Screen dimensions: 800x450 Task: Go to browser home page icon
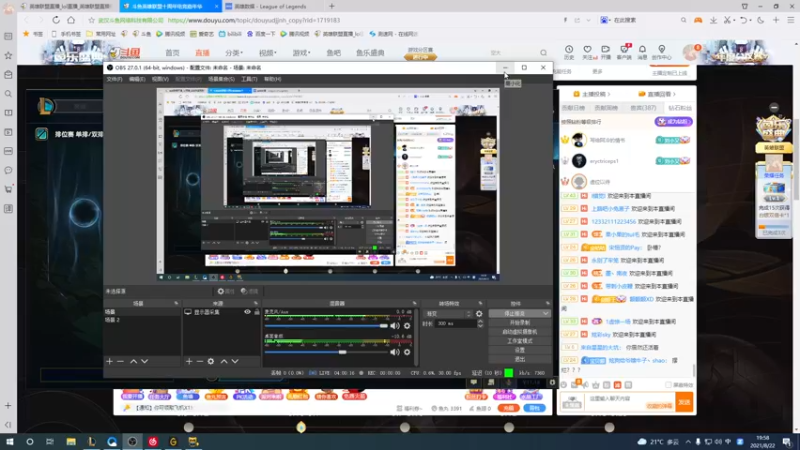tap(71, 20)
